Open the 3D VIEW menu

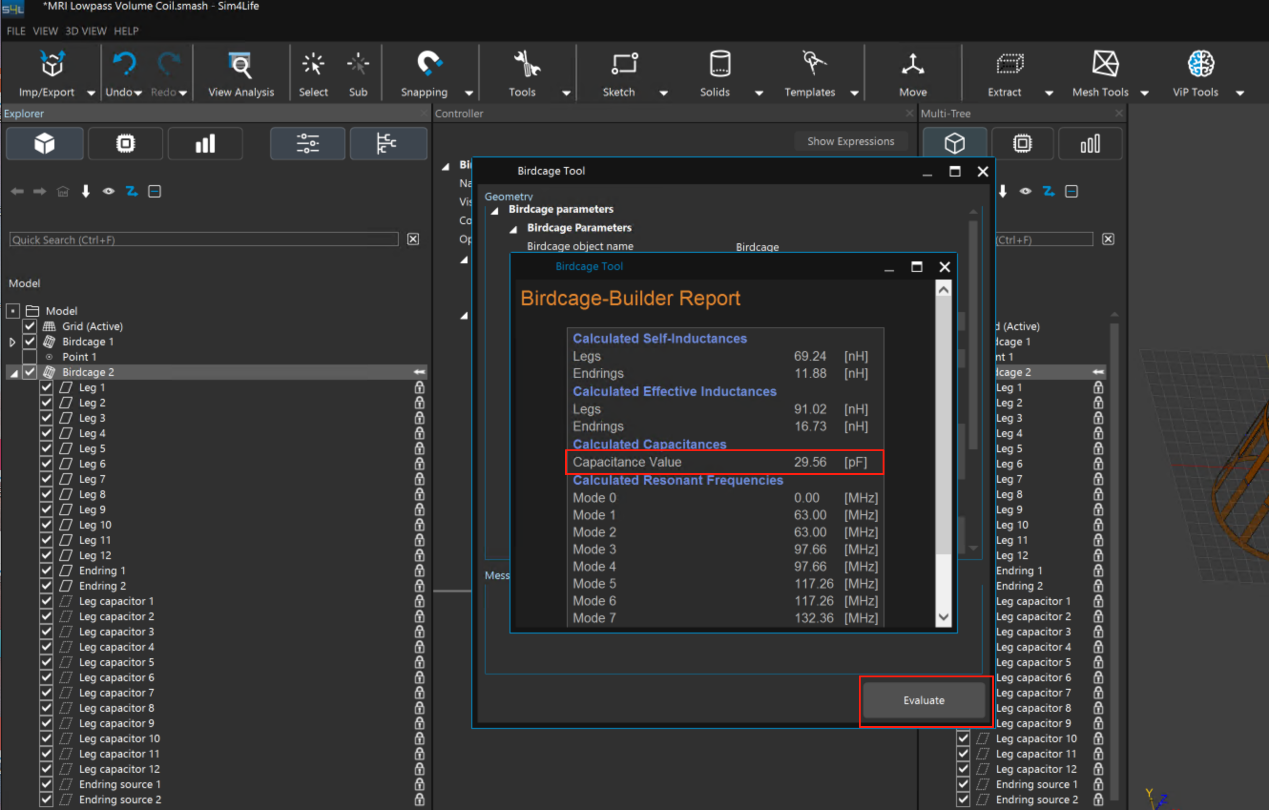pyautogui.click(x=86, y=31)
